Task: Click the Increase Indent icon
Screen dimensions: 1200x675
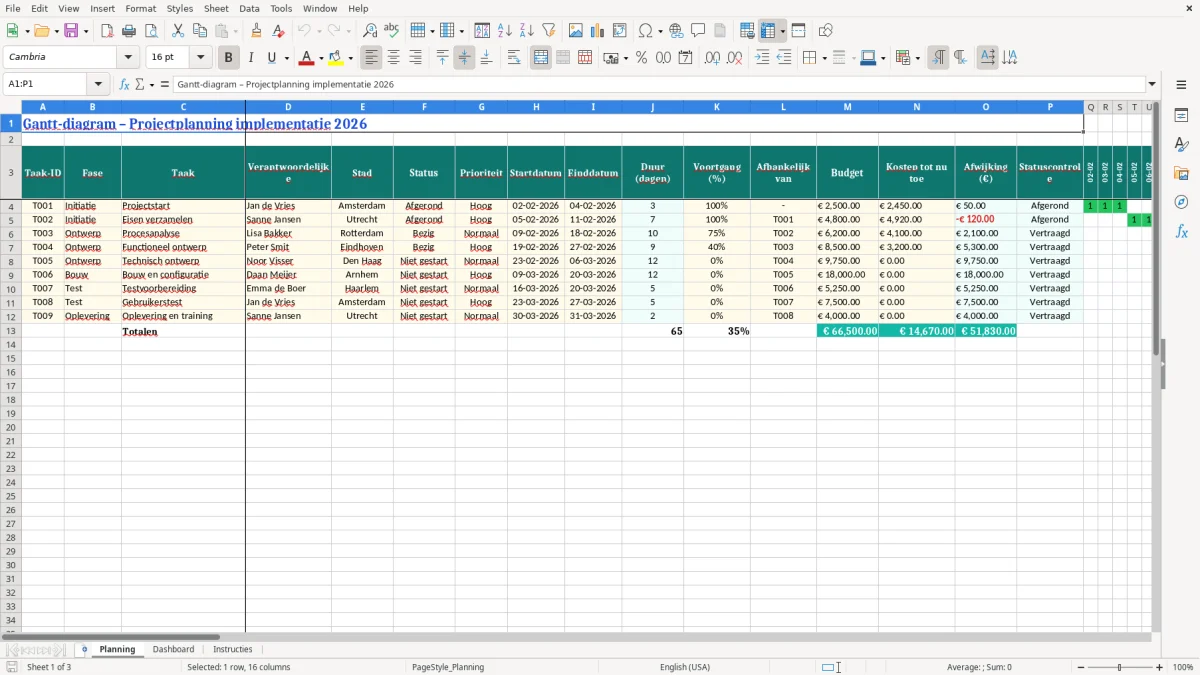Action: (x=762, y=58)
